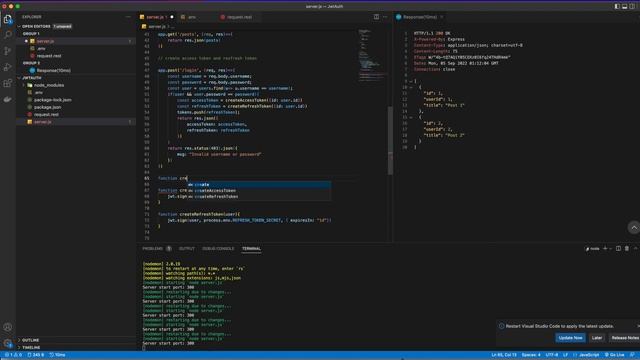Image resolution: width=640 pixels, height=360 pixels.
Task: Open the Accounts menu icon
Action: [8, 327]
